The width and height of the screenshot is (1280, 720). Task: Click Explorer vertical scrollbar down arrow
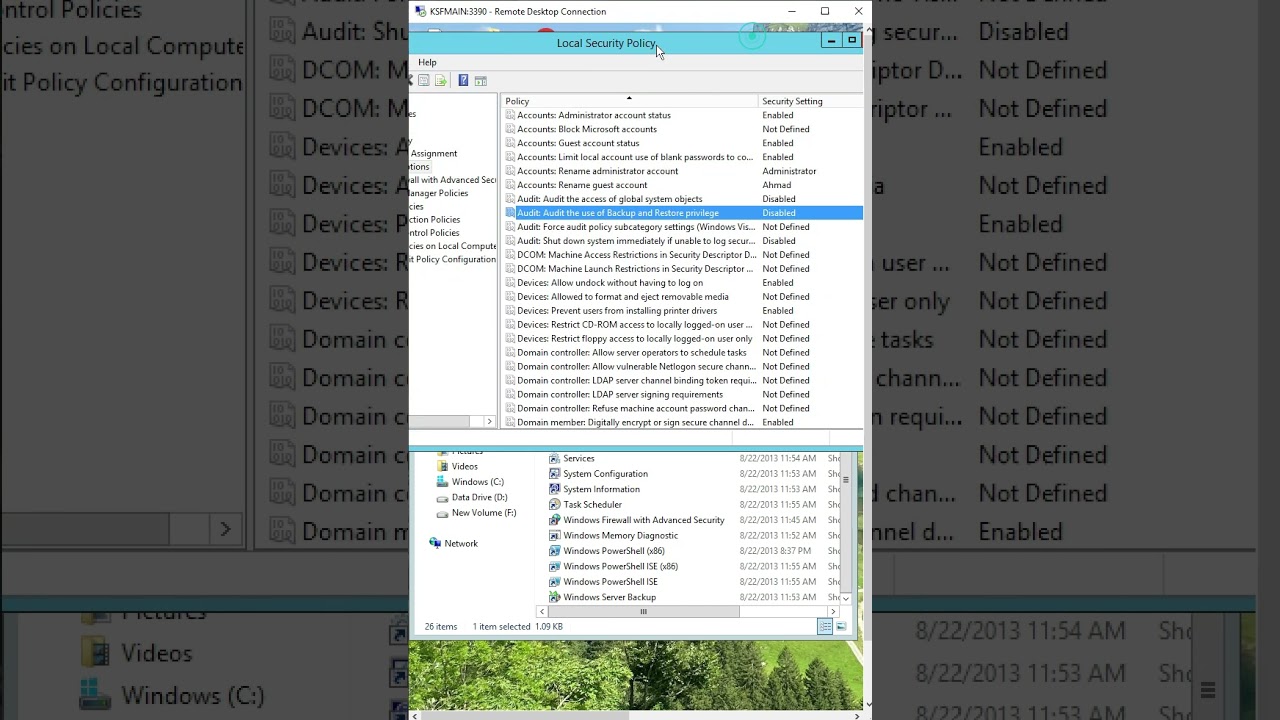(846, 598)
